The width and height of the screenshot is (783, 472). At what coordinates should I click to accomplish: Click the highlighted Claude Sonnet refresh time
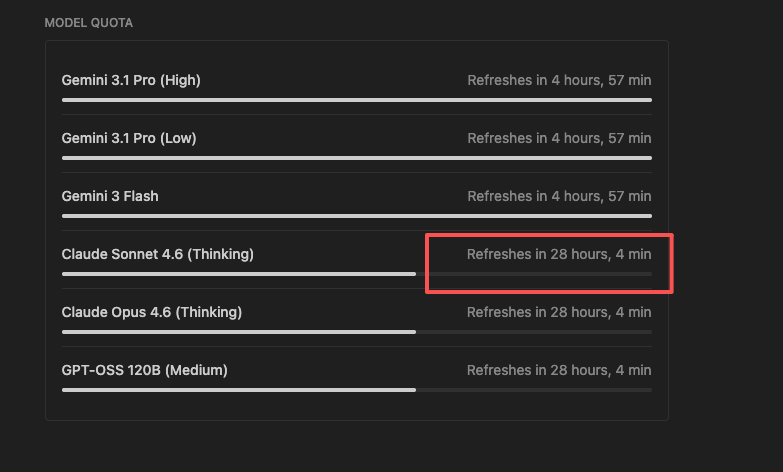click(559, 254)
